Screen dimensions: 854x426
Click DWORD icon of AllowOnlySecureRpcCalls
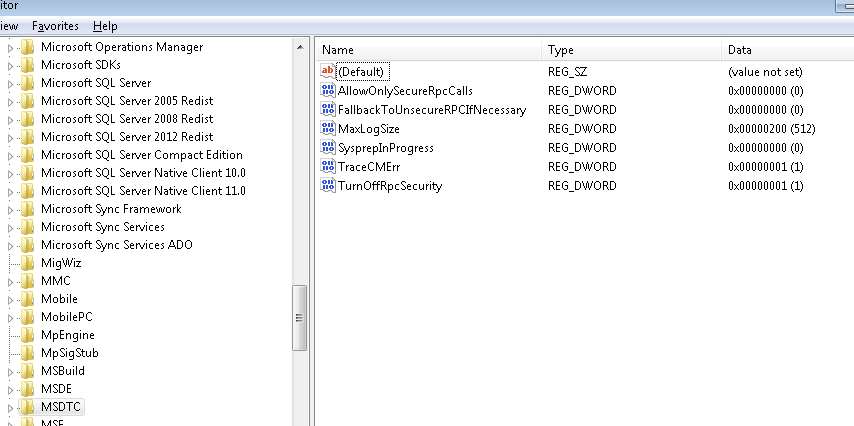[328, 90]
